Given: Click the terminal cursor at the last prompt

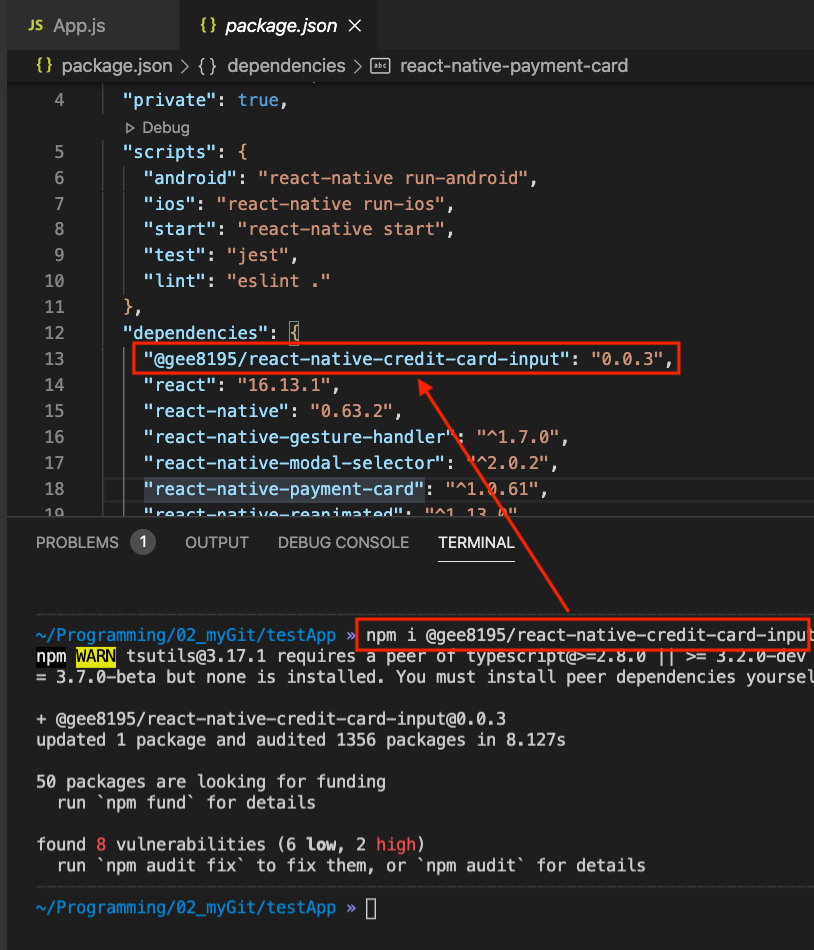Looking at the screenshot, I should point(371,908).
